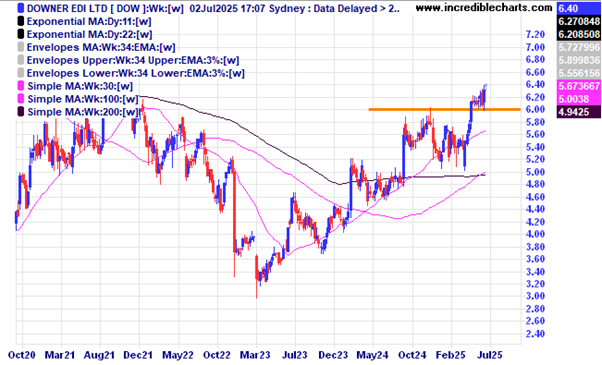
Task: Click the 5.727996 envelope value box
Action: [x=579, y=48]
